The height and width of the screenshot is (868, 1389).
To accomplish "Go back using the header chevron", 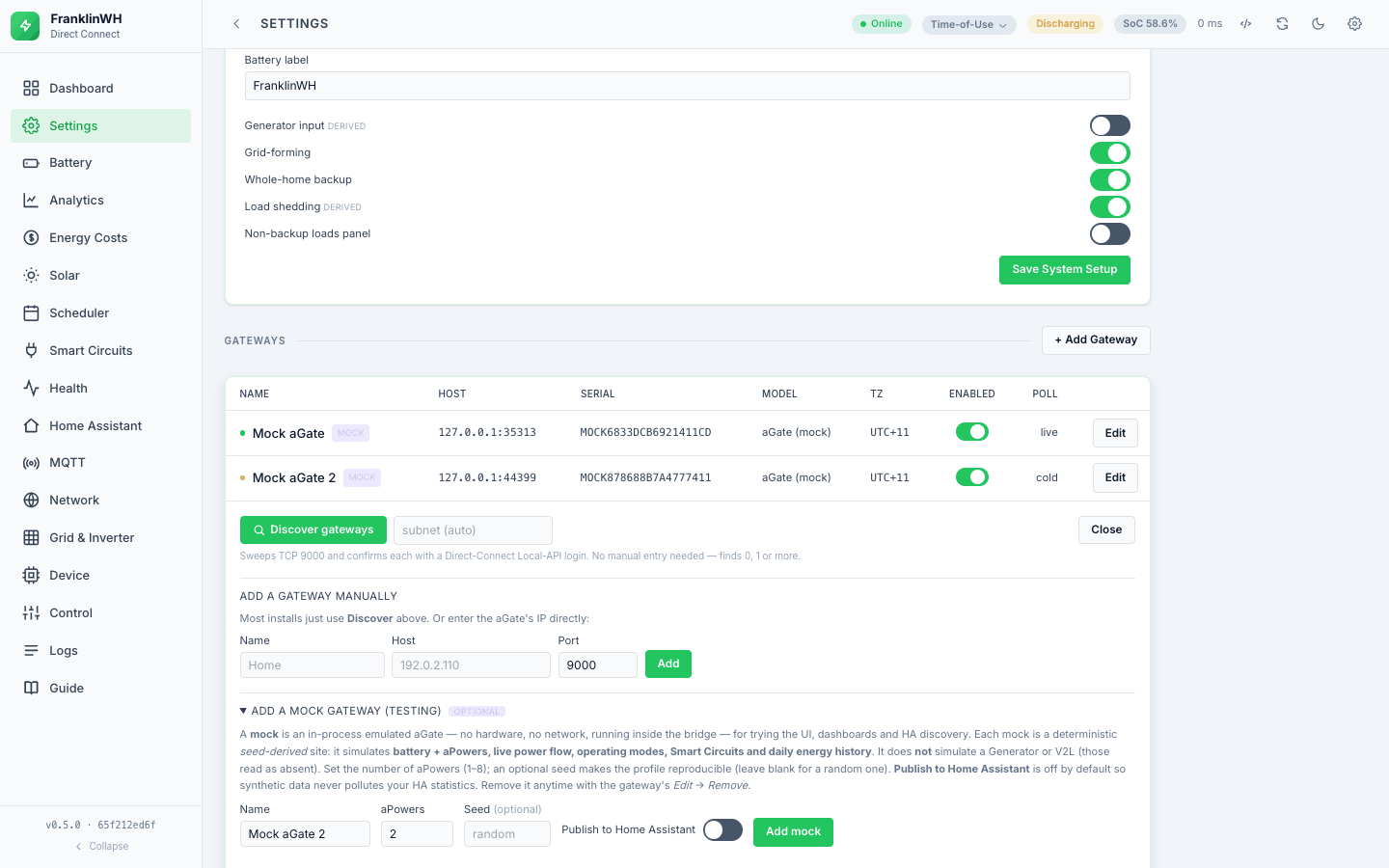I will 236,23.
